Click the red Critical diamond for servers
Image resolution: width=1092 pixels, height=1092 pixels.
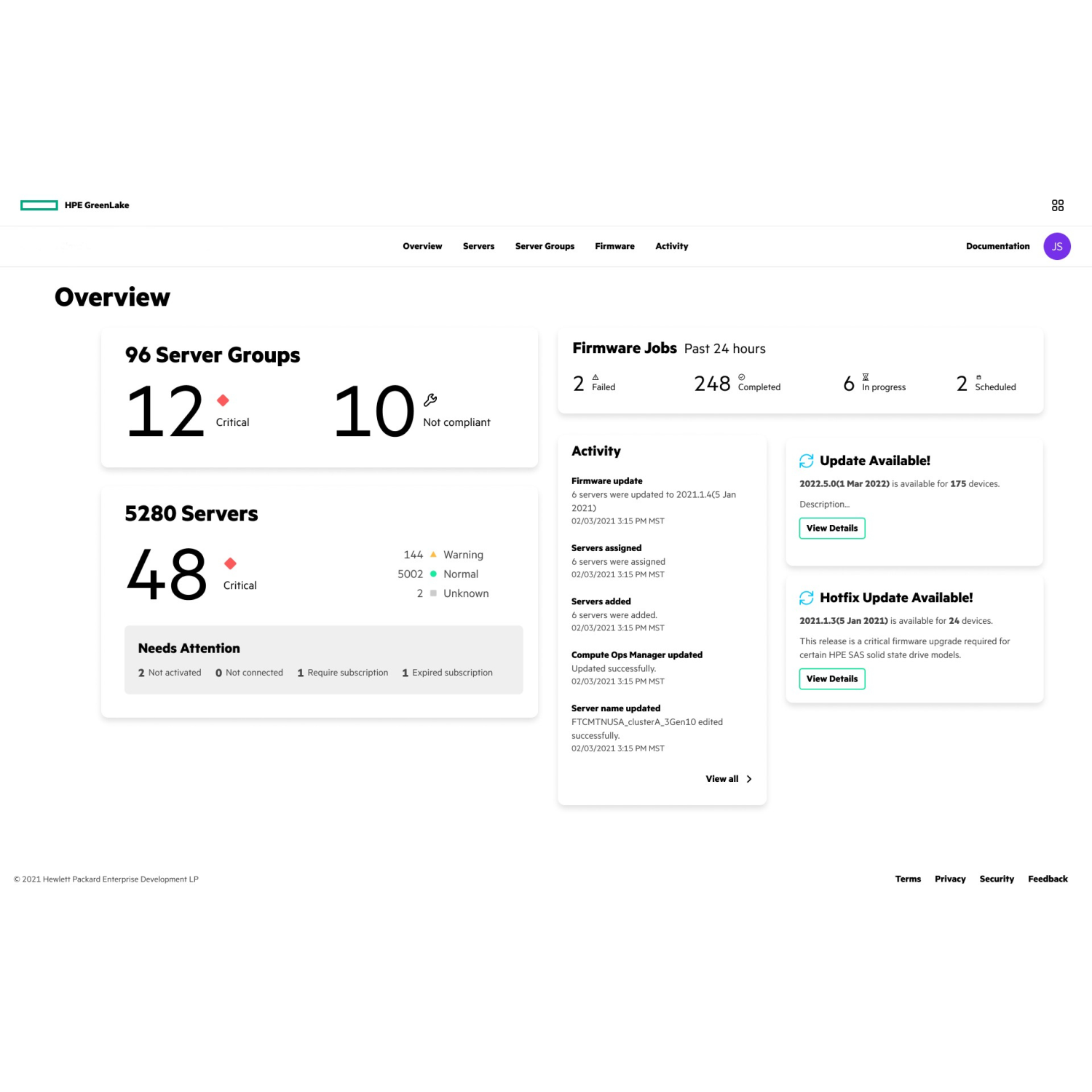point(230,563)
